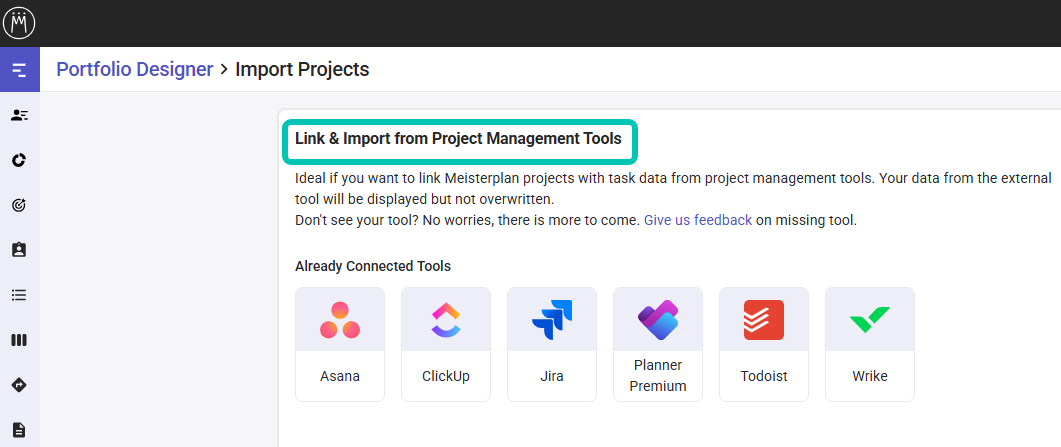This screenshot has height=447, width=1061.
Task: Select the ClickUp tool label
Action: coord(446,377)
